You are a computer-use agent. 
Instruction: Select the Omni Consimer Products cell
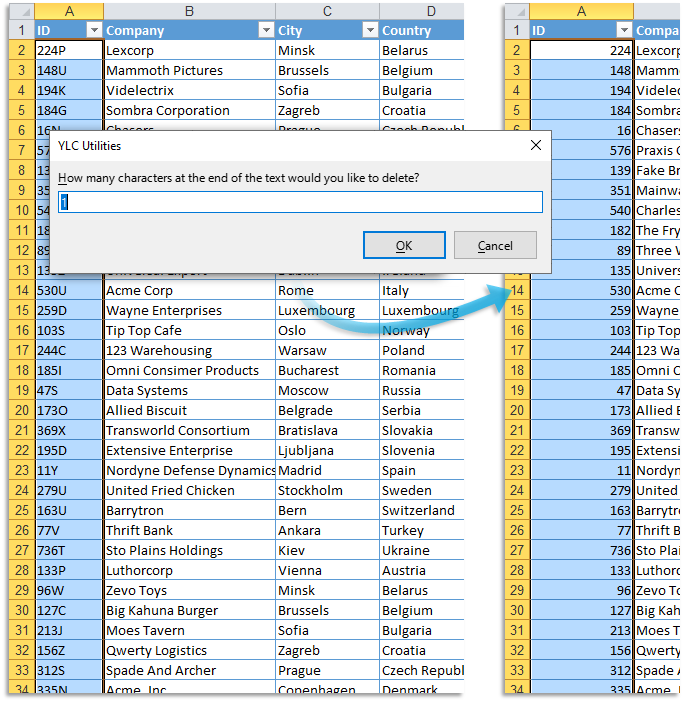pos(190,370)
